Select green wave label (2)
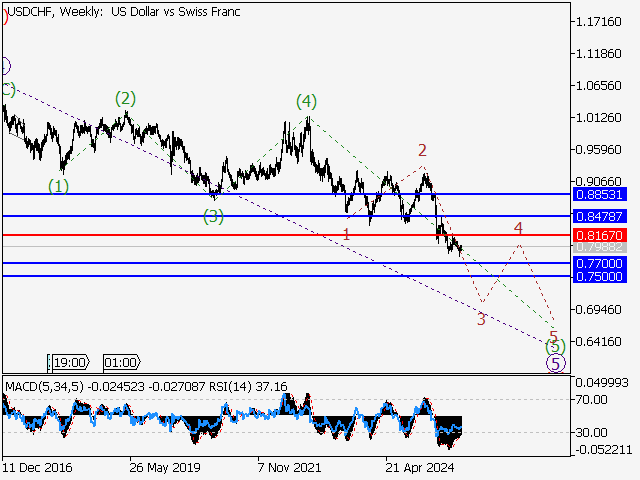 click(x=124, y=98)
